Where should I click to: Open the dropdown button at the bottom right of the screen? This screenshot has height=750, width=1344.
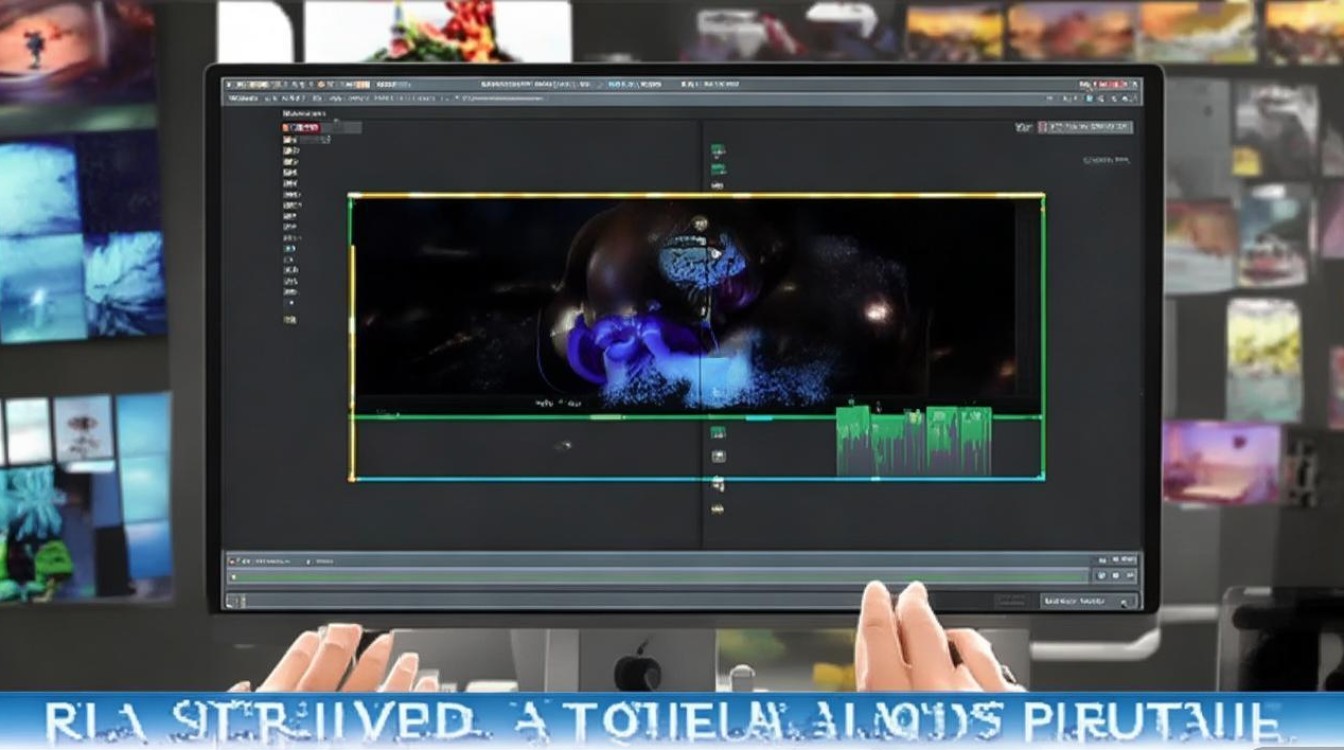[1088, 601]
